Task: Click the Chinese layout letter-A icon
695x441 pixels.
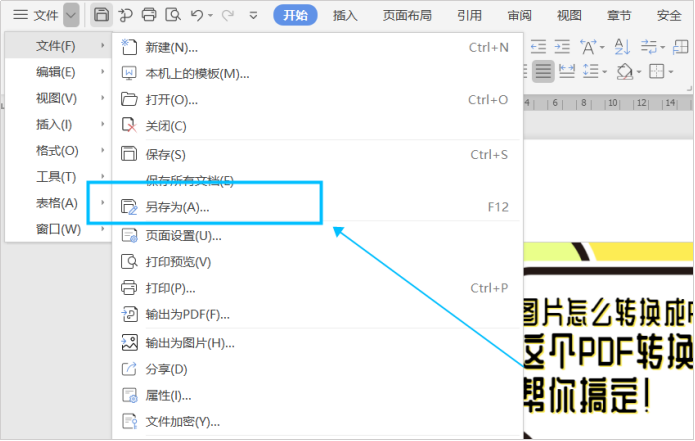Action: [588, 47]
